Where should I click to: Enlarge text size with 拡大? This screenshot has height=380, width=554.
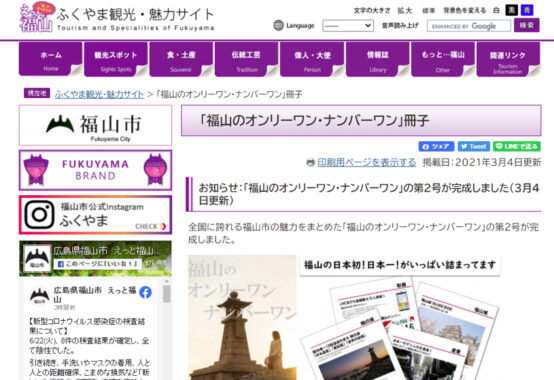click(405, 11)
